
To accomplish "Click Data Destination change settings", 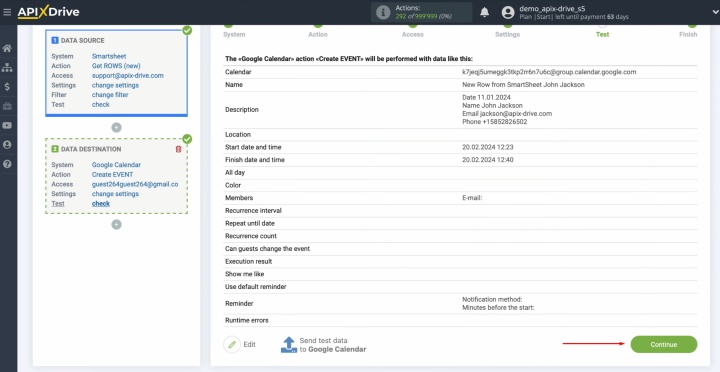I will pyautogui.click(x=115, y=194).
